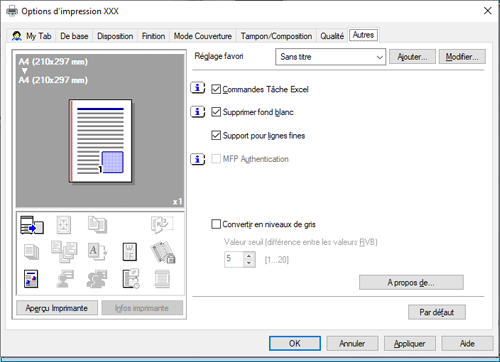Enable Convertir en niveaux de gris
500x362 pixels.
pyautogui.click(x=216, y=224)
